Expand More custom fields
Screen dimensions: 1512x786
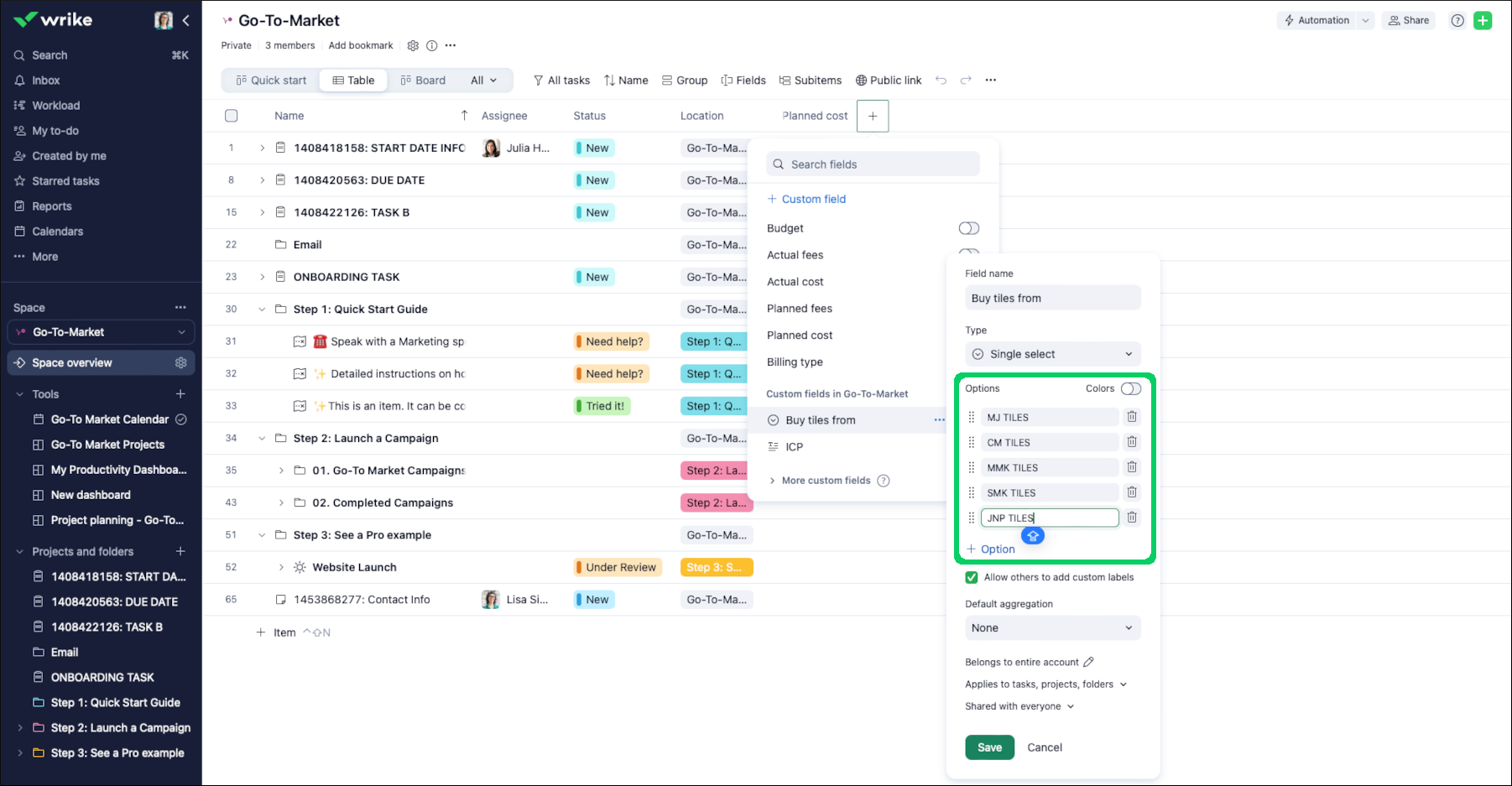click(820, 481)
